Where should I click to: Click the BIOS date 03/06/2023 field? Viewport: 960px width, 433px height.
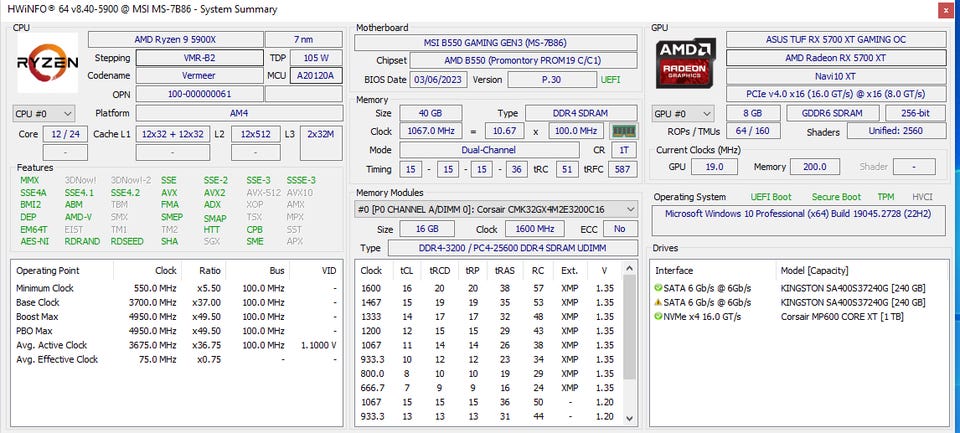pyautogui.click(x=439, y=80)
